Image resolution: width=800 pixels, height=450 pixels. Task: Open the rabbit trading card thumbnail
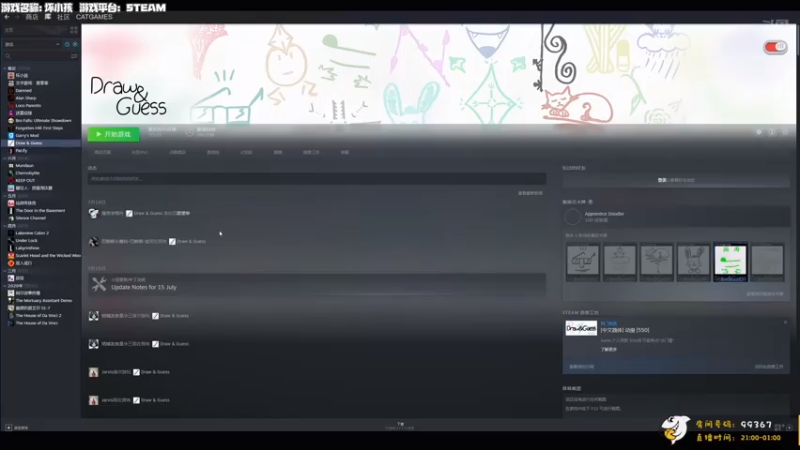click(x=693, y=262)
